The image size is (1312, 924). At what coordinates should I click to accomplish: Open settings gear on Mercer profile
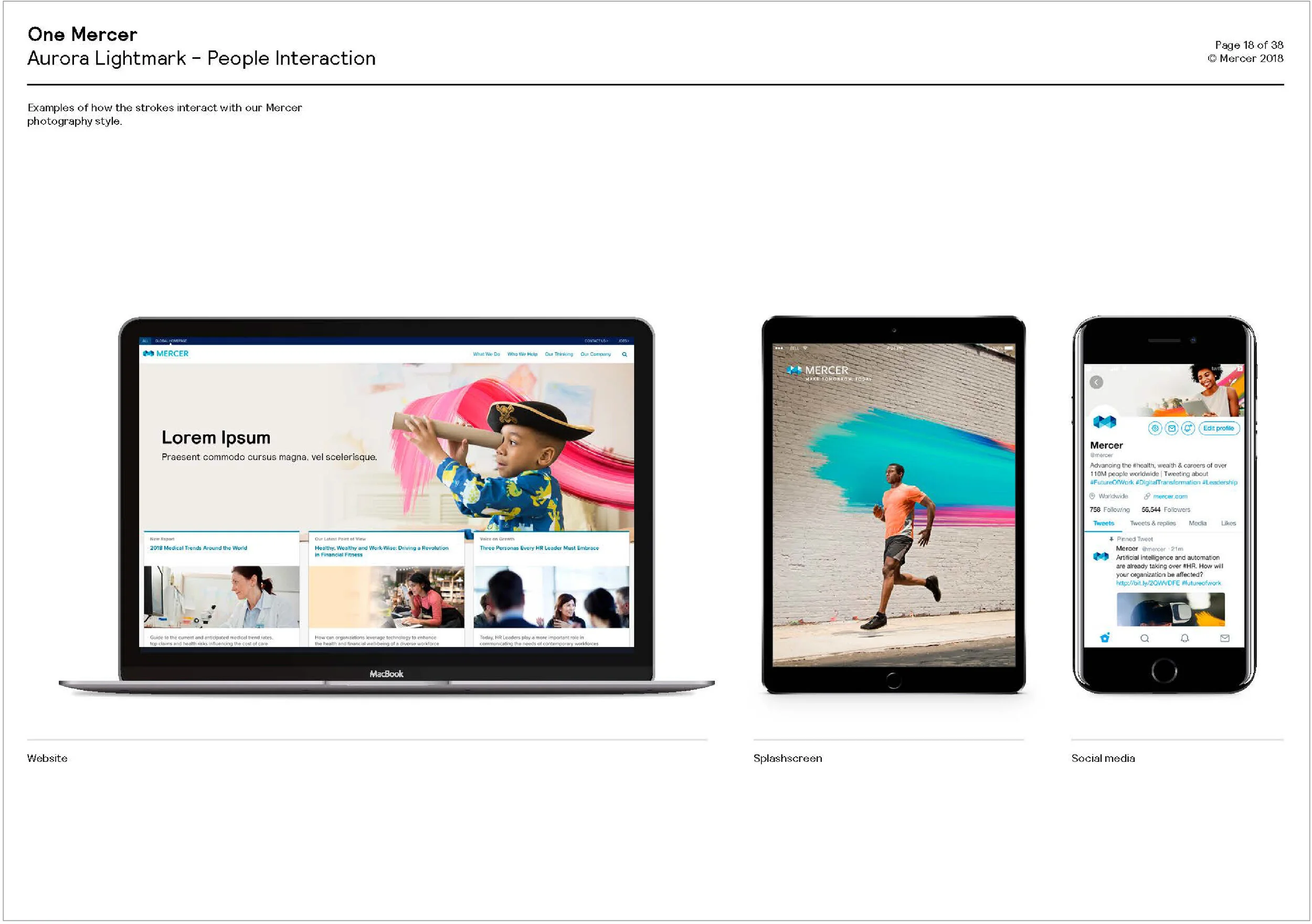click(1155, 429)
